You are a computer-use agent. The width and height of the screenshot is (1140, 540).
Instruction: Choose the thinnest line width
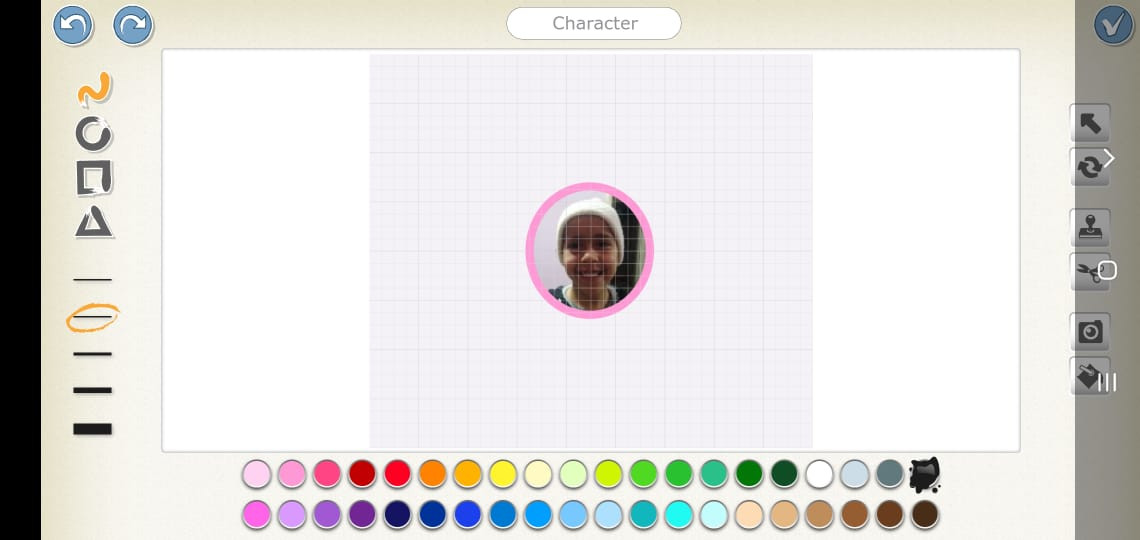click(92, 279)
